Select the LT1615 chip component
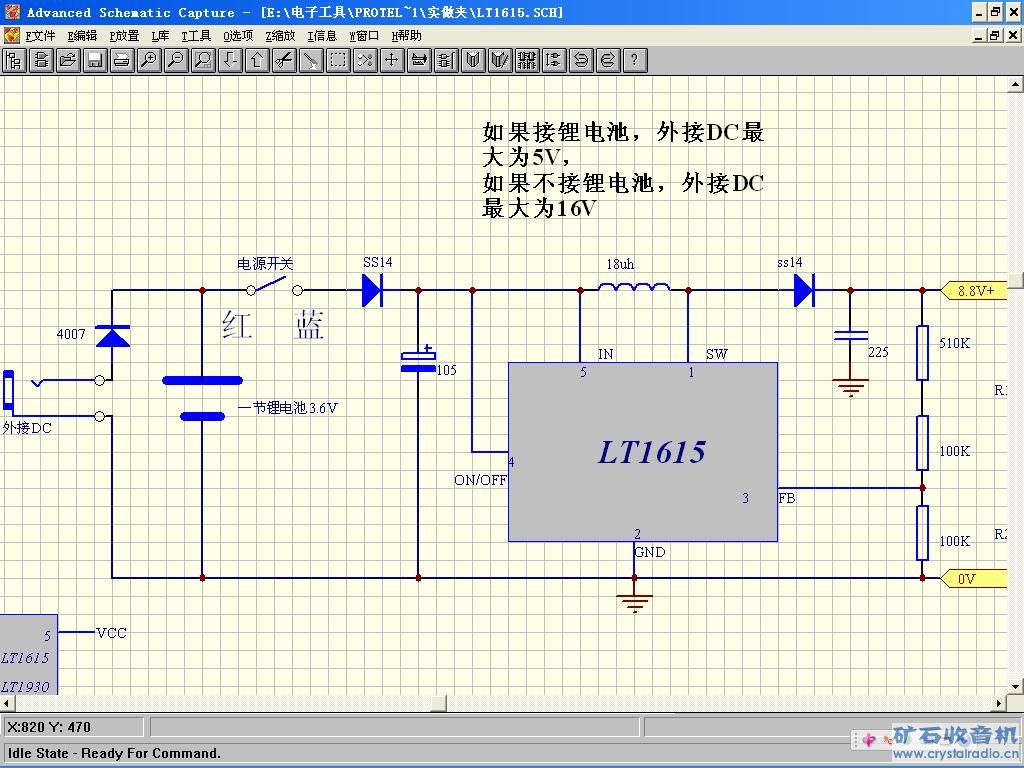Viewport: 1024px width, 768px height. (x=643, y=452)
